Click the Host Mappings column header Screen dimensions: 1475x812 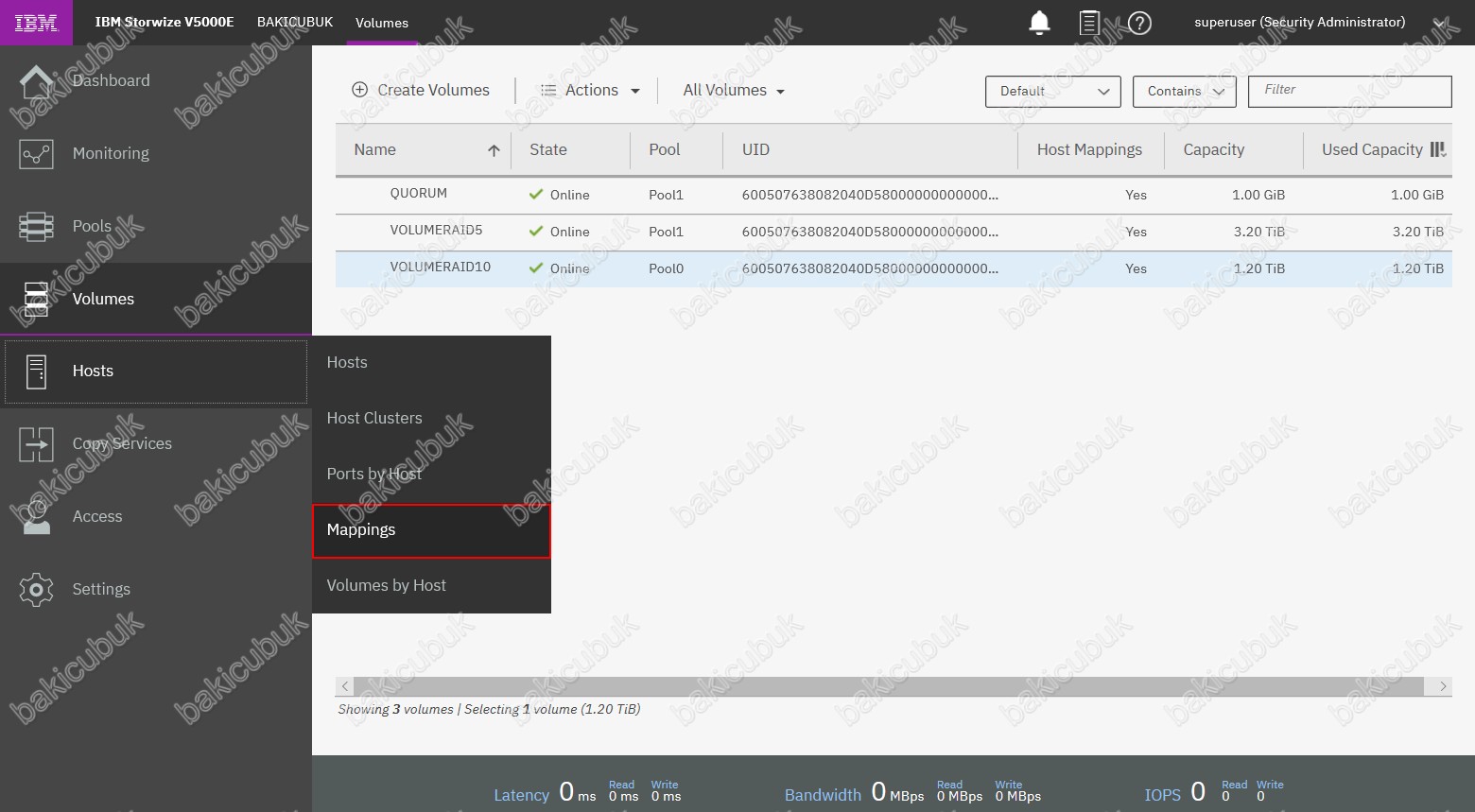click(x=1089, y=150)
